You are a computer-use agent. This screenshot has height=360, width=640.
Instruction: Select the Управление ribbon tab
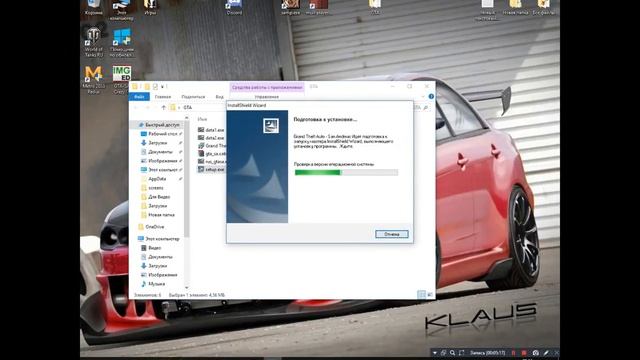click(267, 97)
